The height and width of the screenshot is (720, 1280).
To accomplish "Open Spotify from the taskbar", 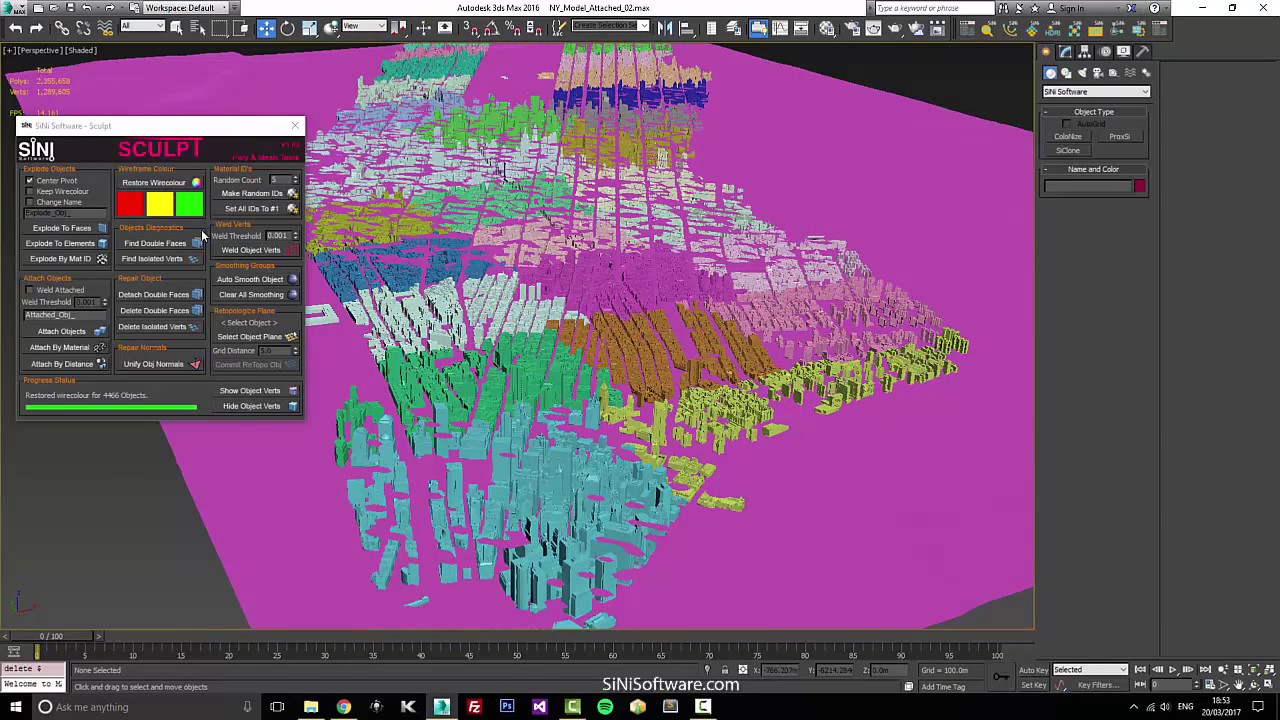I will 605,707.
